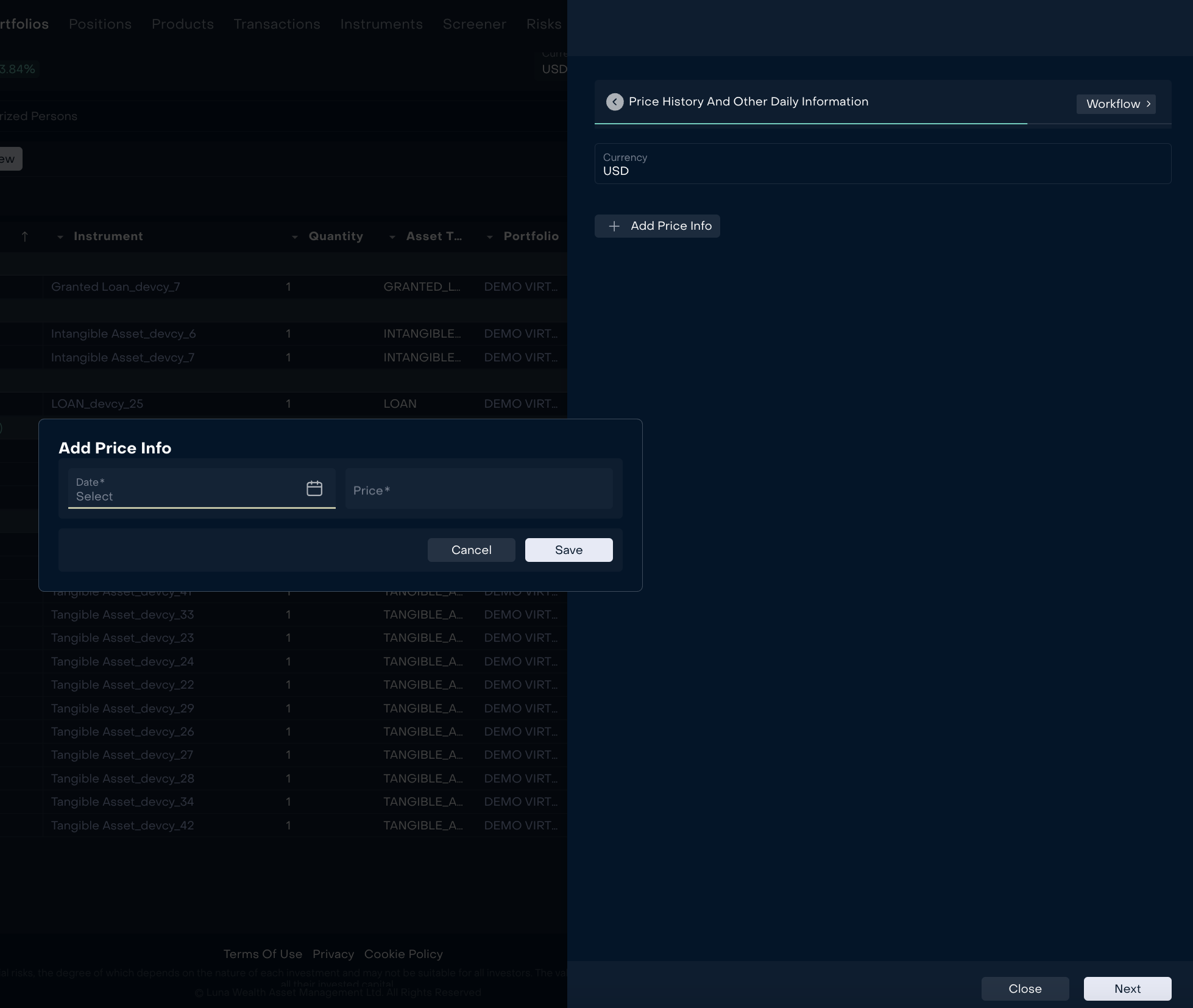The image size is (1193, 1008).
Task: Open the Quantity column filter arrow
Action: [x=295, y=237]
